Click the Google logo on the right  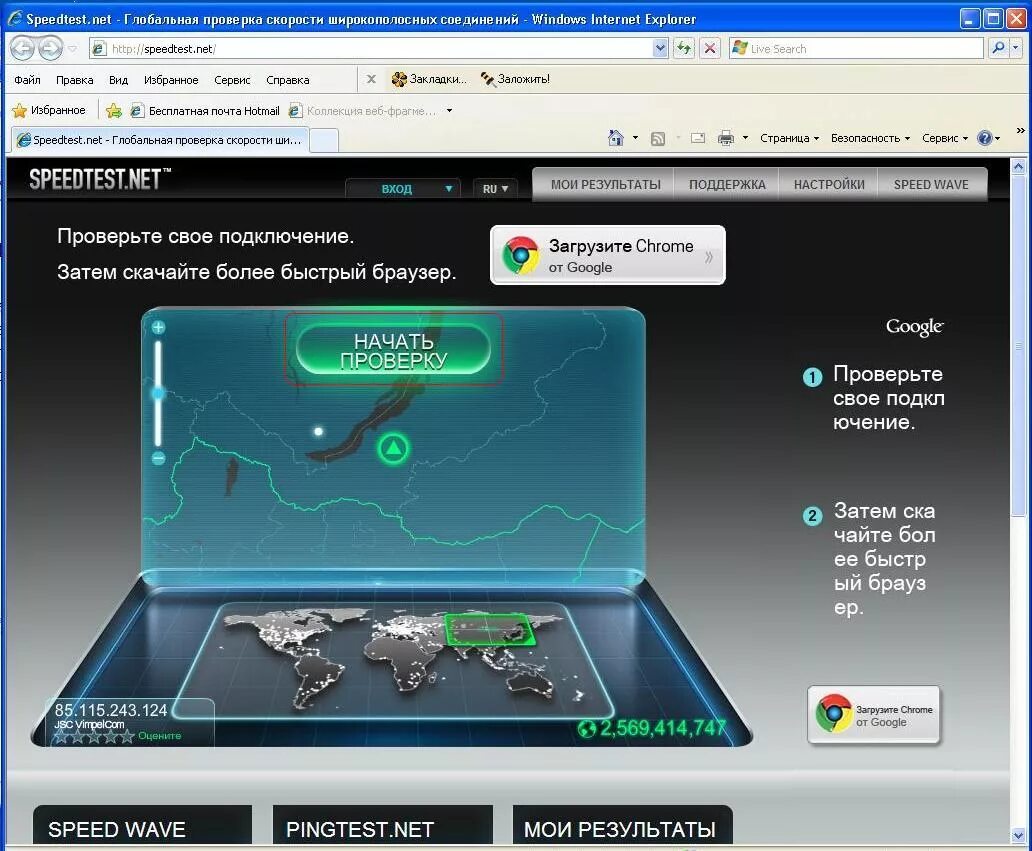pos(914,326)
